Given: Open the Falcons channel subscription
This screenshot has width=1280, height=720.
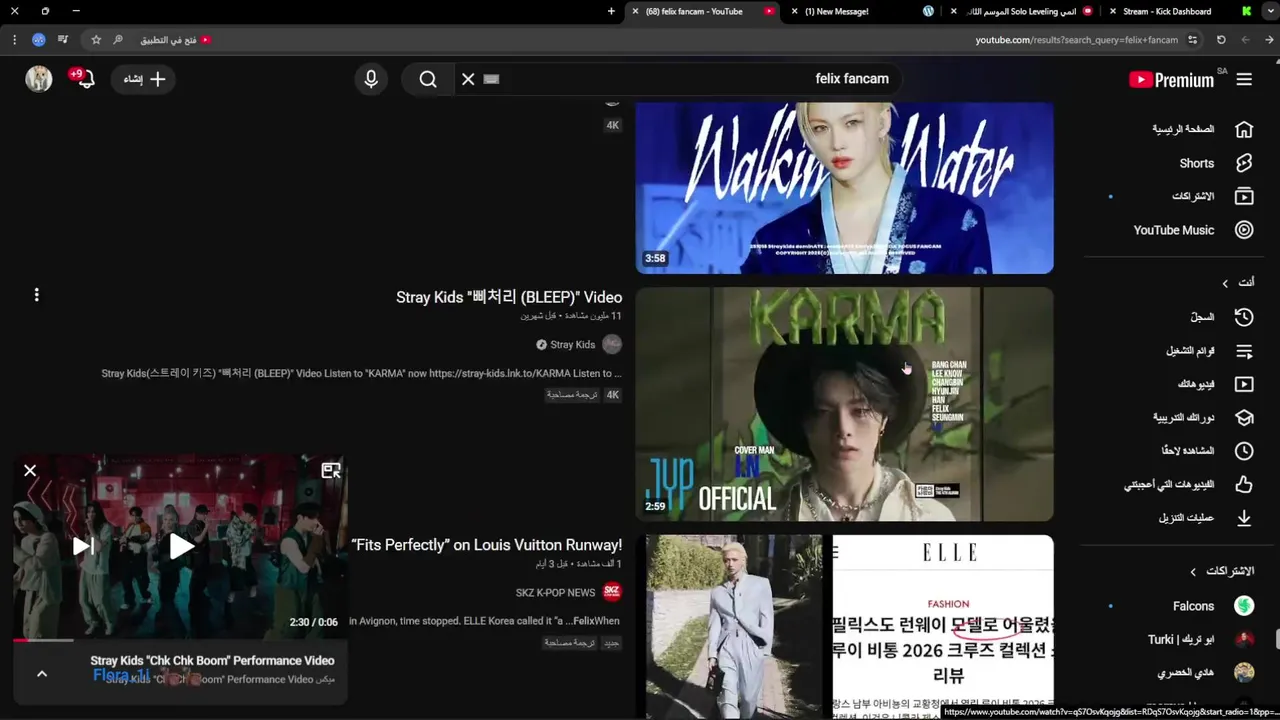Looking at the screenshot, I should point(1211,606).
